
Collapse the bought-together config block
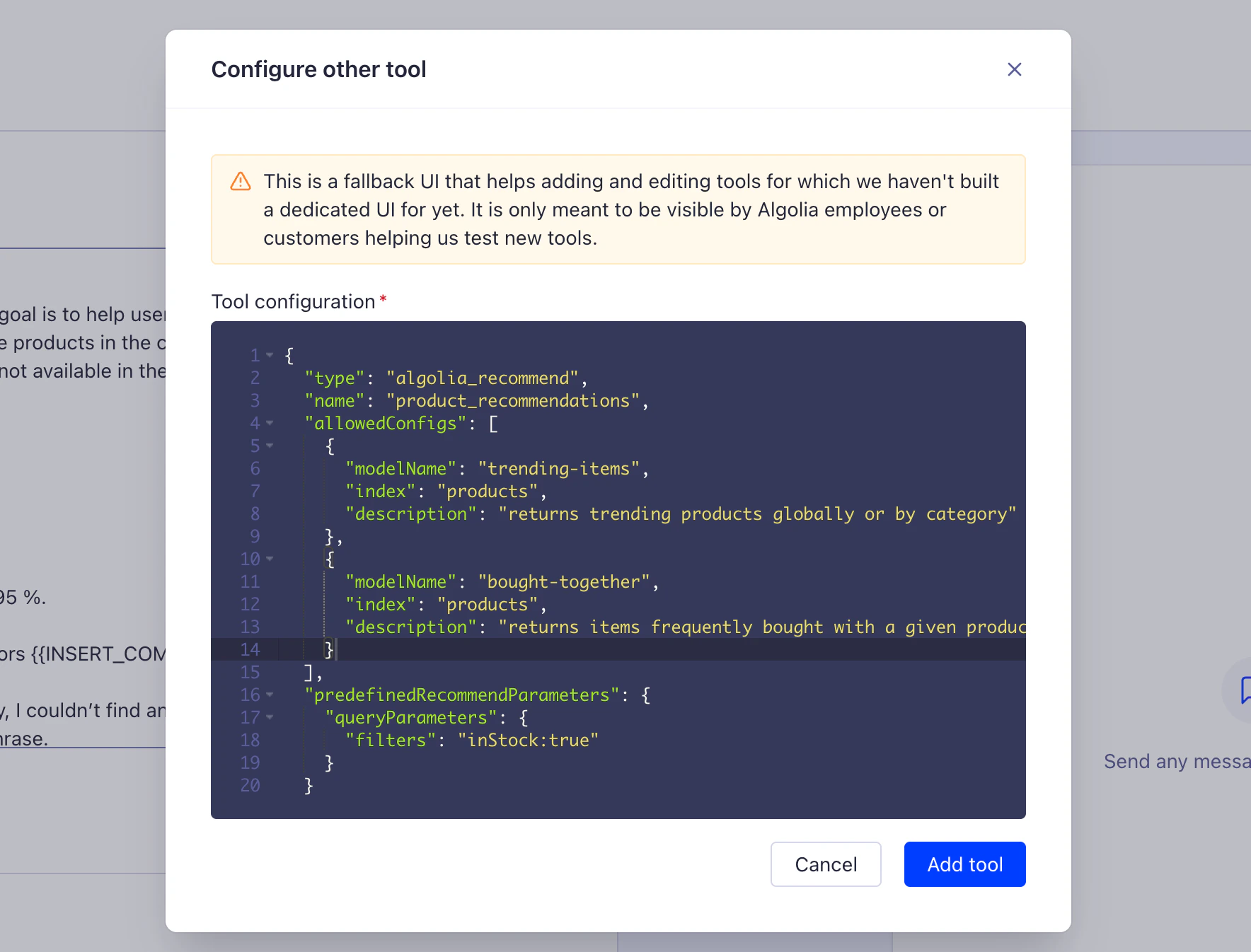270,559
